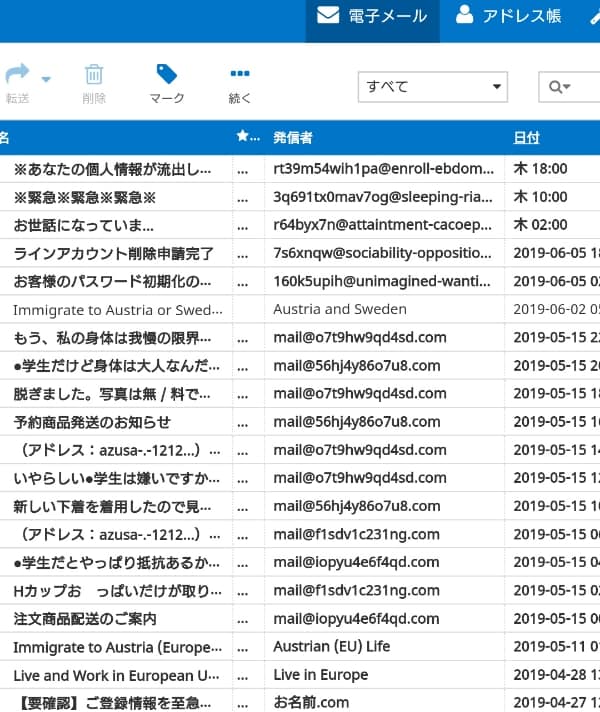
Task: Click the trash can delete (削除) icon
Action: pos(94,75)
